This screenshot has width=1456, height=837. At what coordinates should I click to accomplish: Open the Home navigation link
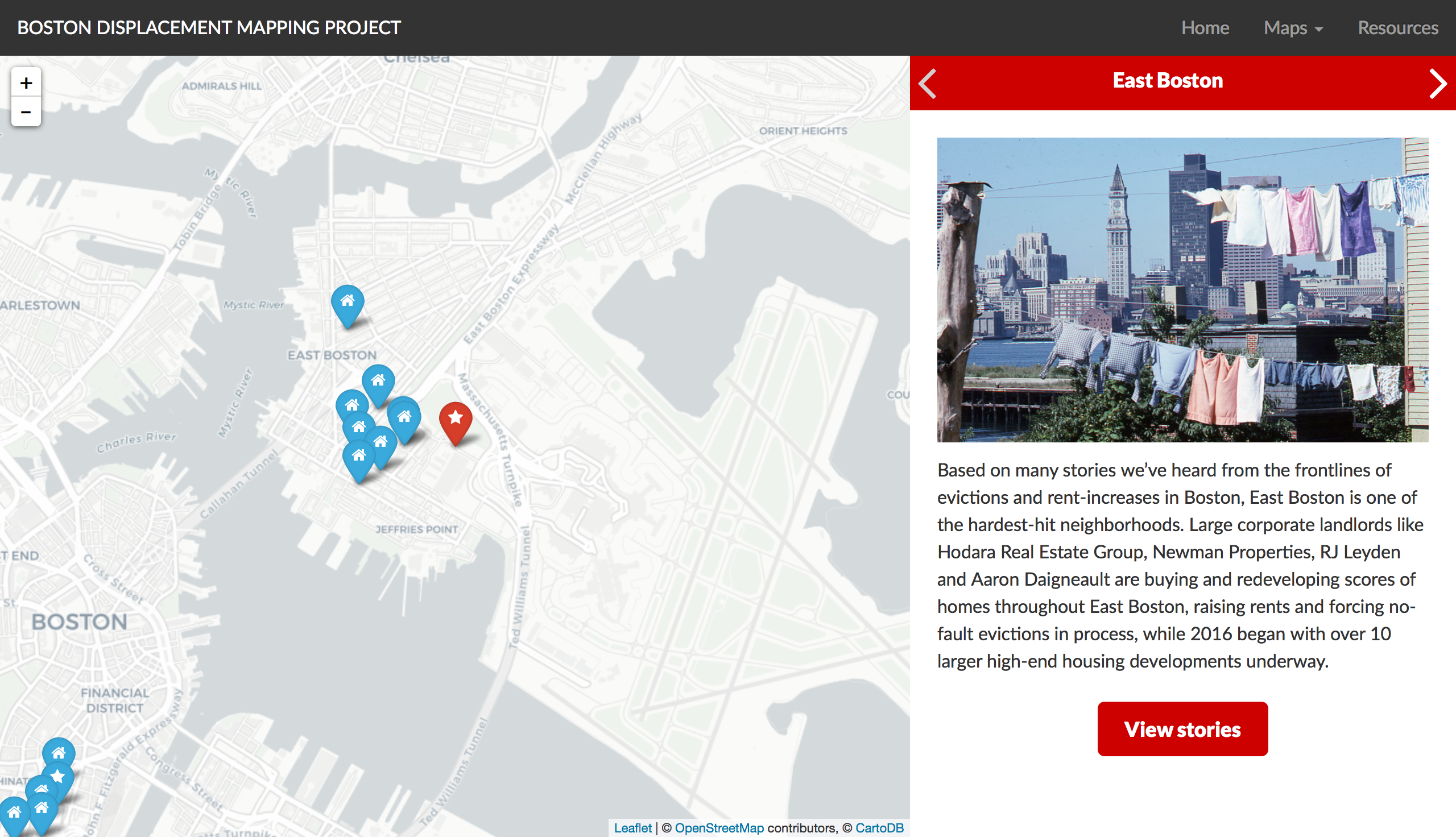(1205, 28)
